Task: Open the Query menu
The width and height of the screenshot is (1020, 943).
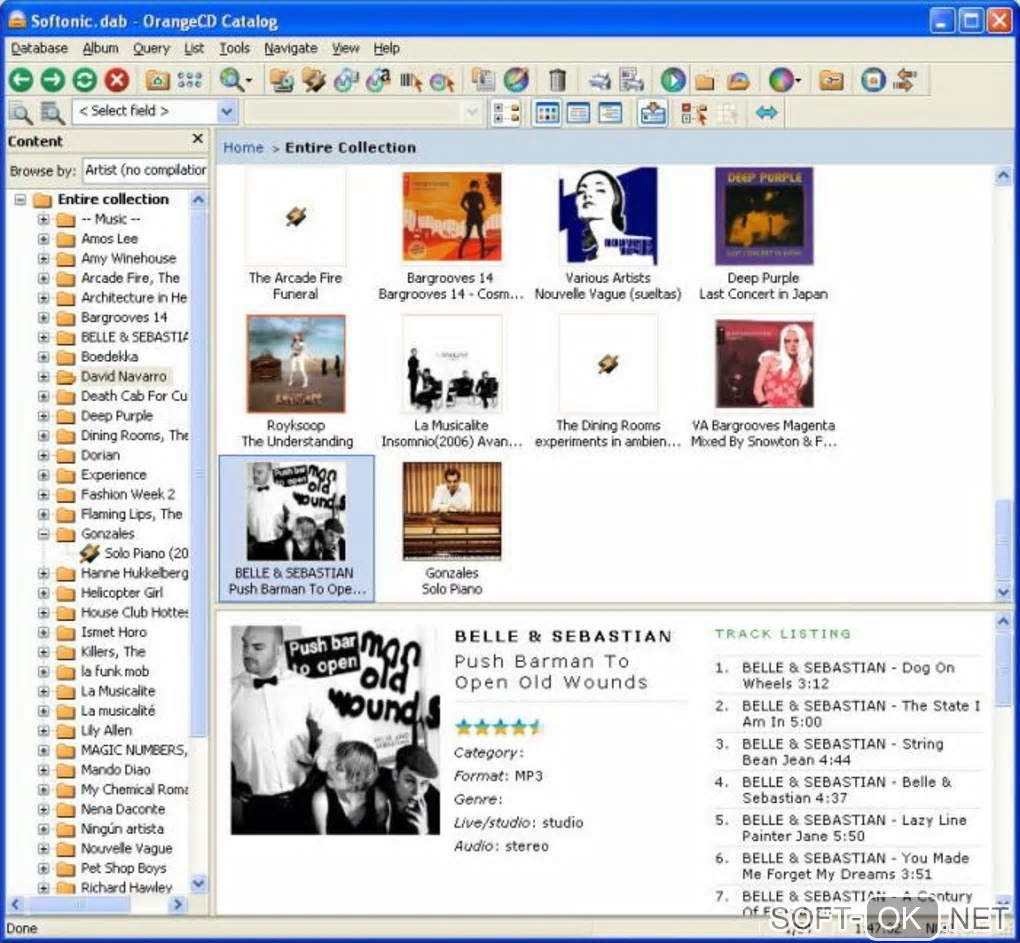Action: pyautogui.click(x=151, y=48)
